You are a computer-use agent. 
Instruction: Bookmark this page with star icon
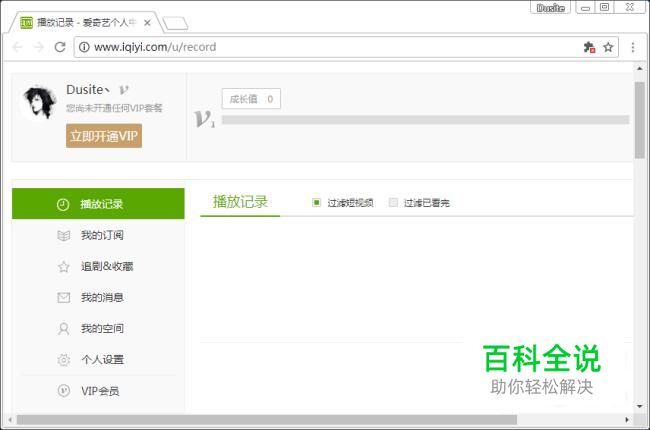608,47
